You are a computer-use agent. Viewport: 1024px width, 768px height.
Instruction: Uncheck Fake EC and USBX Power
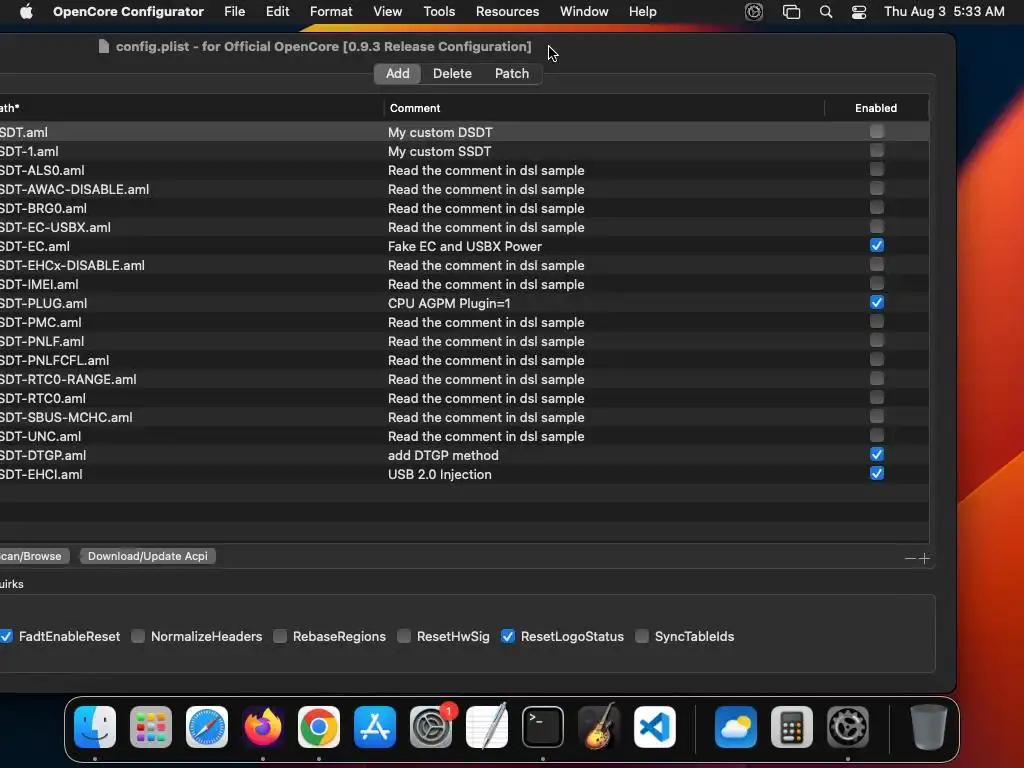pos(876,246)
